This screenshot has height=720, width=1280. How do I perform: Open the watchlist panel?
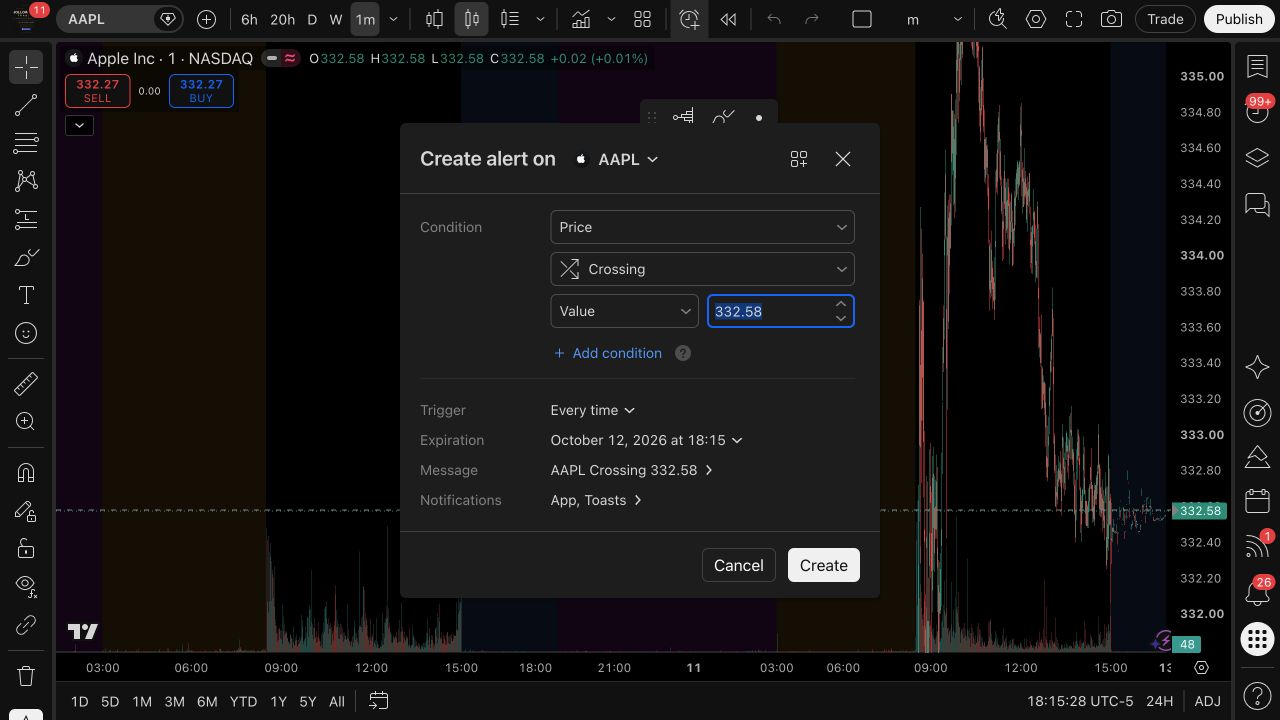pyautogui.click(x=1257, y=67)
